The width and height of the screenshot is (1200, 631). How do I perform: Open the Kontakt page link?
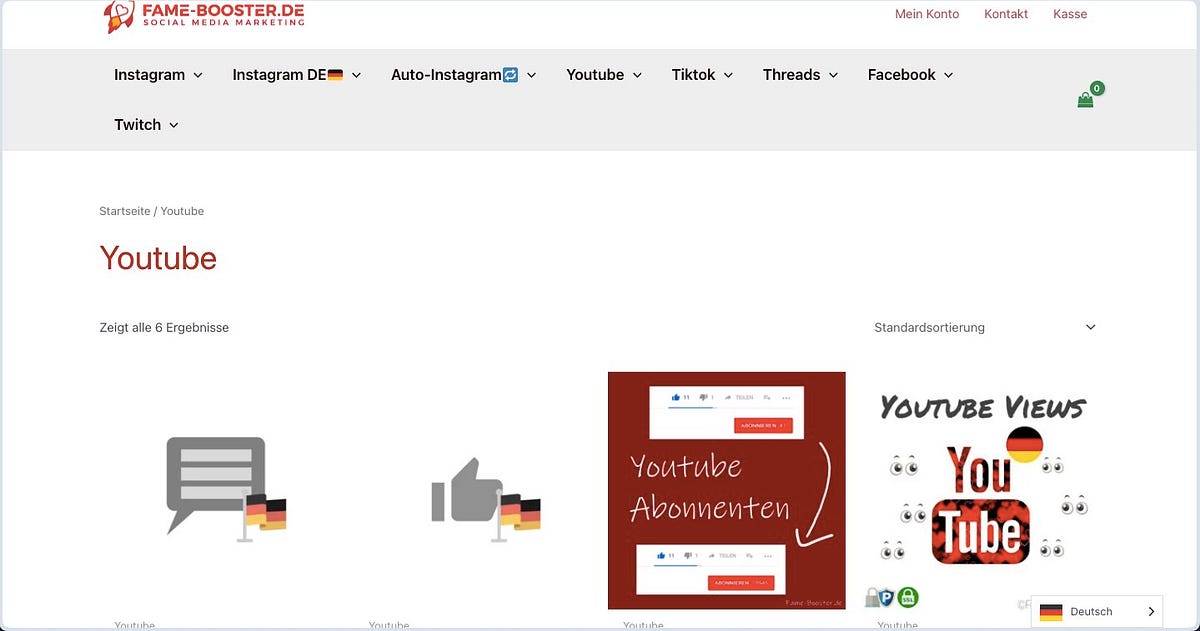(1006, 14)
